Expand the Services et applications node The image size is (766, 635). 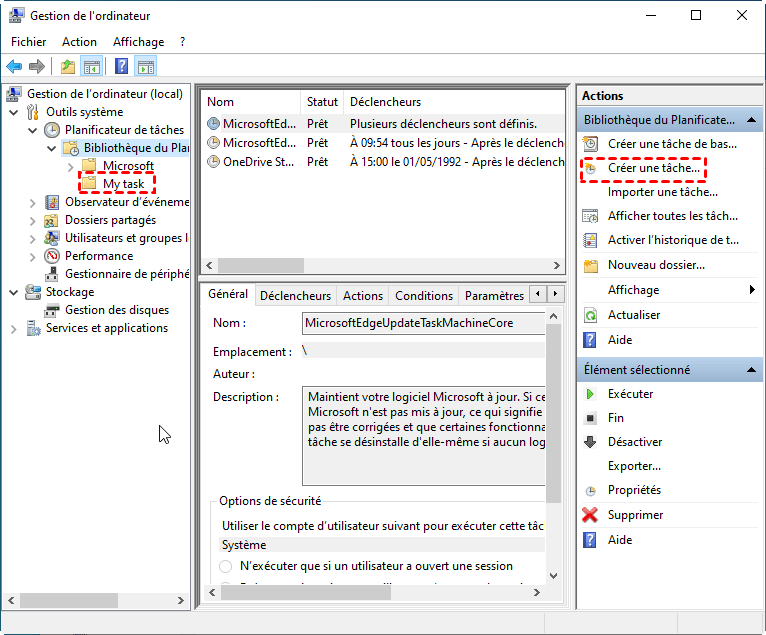point(14,329)
